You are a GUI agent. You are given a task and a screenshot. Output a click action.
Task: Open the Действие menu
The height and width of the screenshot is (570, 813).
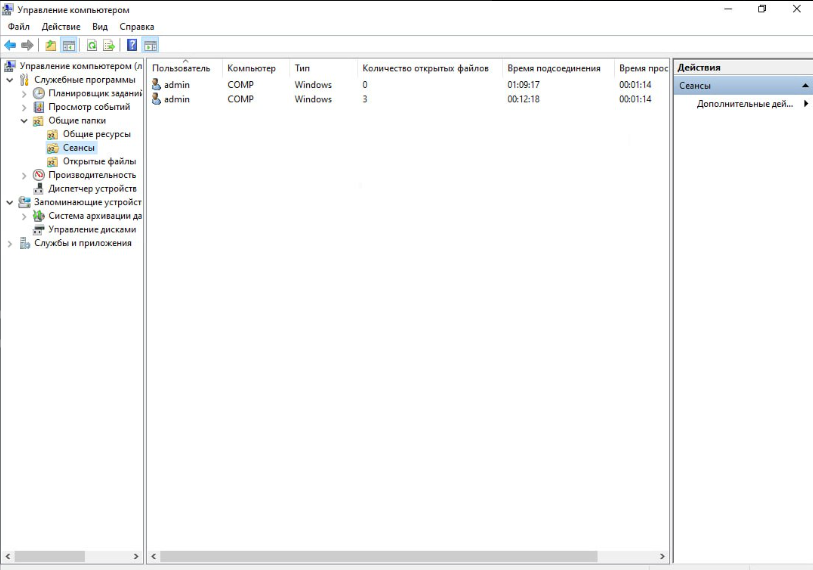61,27
